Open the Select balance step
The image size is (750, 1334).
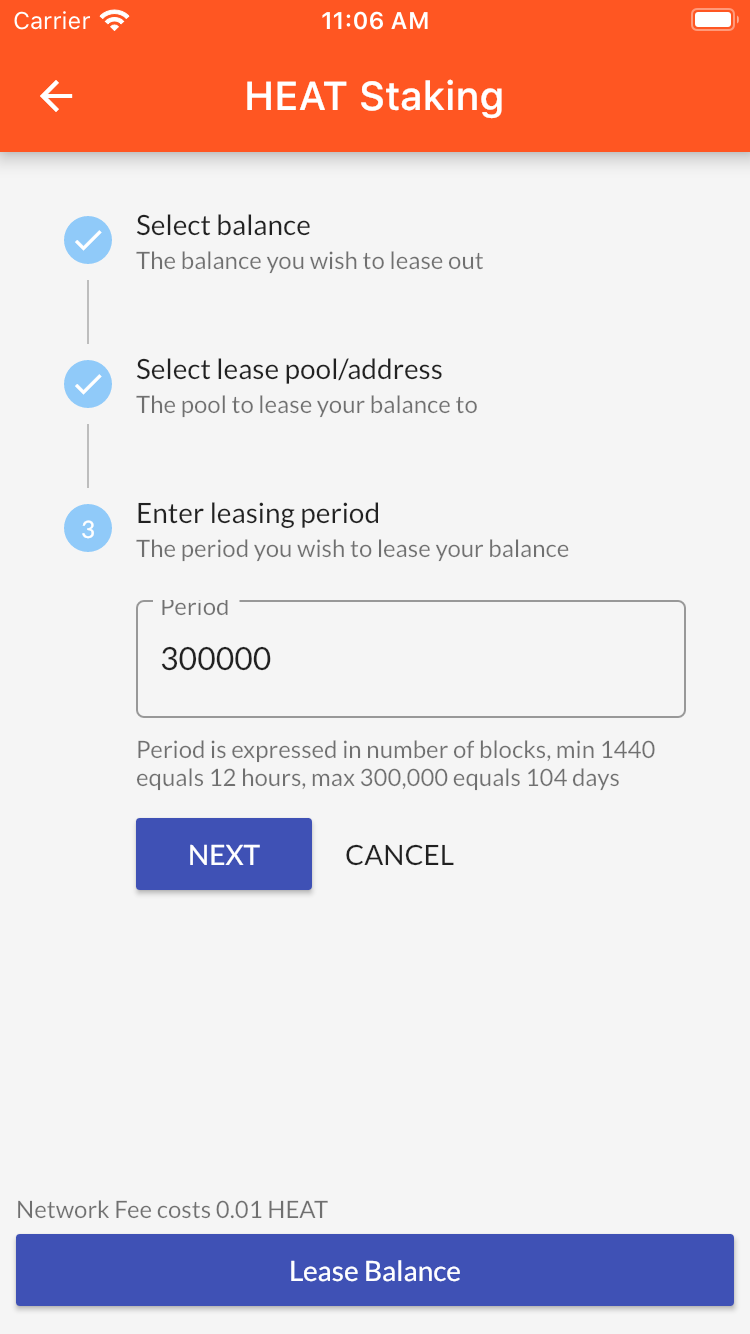(223, 226)
